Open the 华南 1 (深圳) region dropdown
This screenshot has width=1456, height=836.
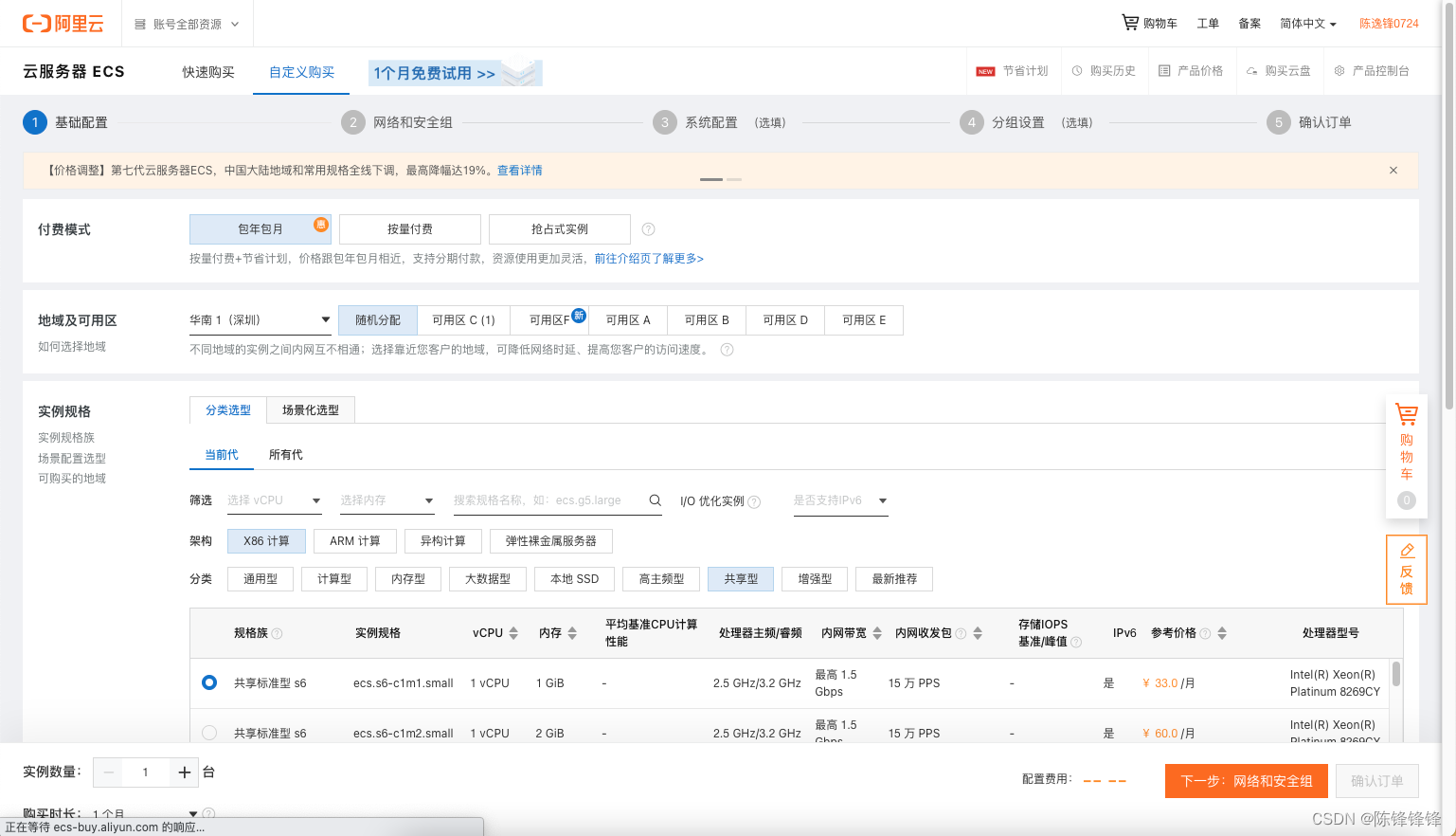tap(260, 319)
